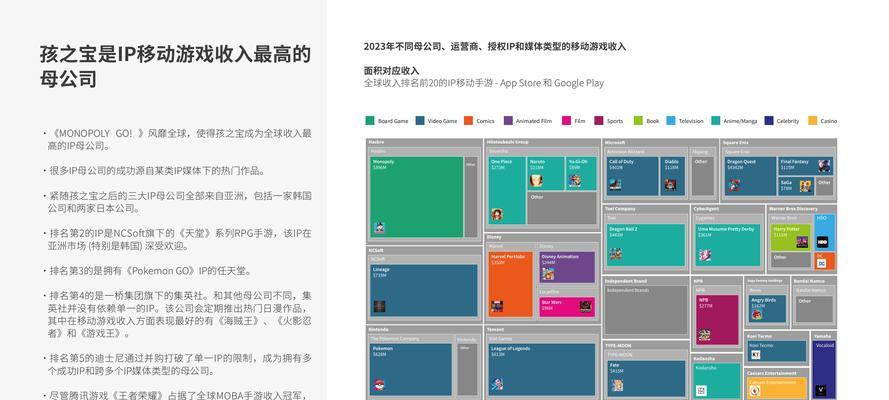Select the Other tile under Mojang
The width and height of the screenshot is (889, 400).
click(703, 176)
